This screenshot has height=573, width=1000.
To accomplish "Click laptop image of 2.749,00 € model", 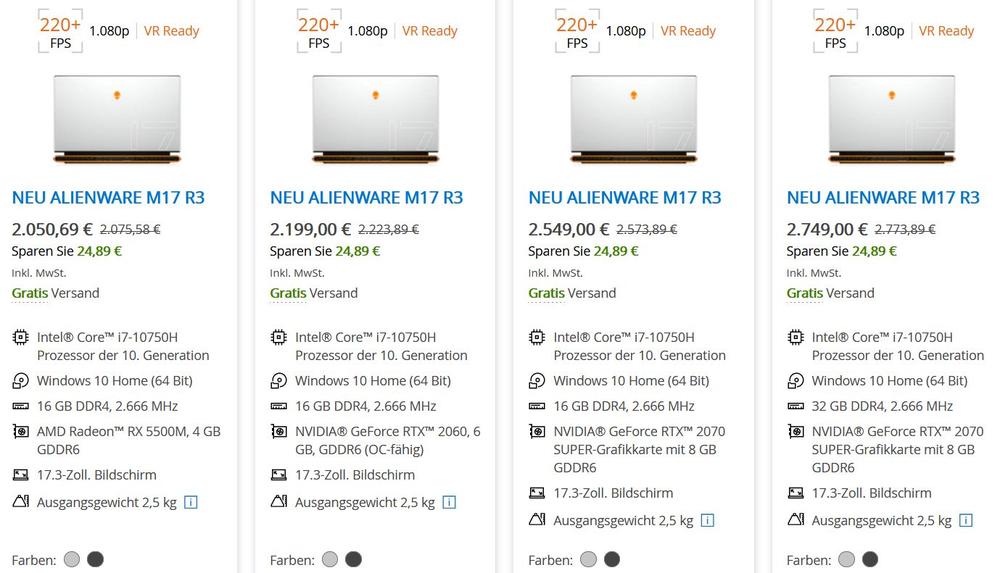I will click(892, 120).
